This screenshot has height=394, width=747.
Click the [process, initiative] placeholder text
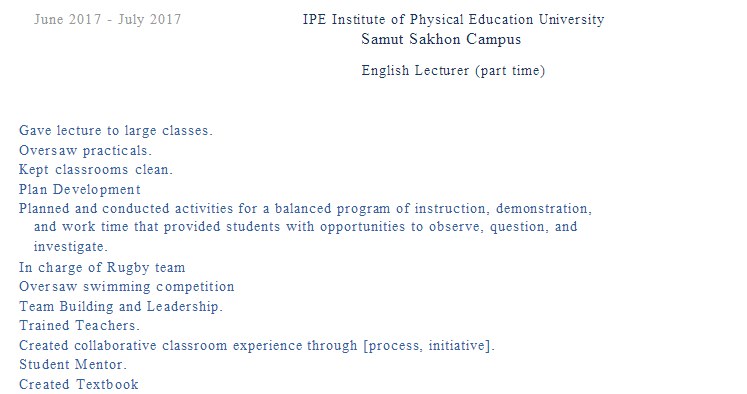(x=426, y=345)
